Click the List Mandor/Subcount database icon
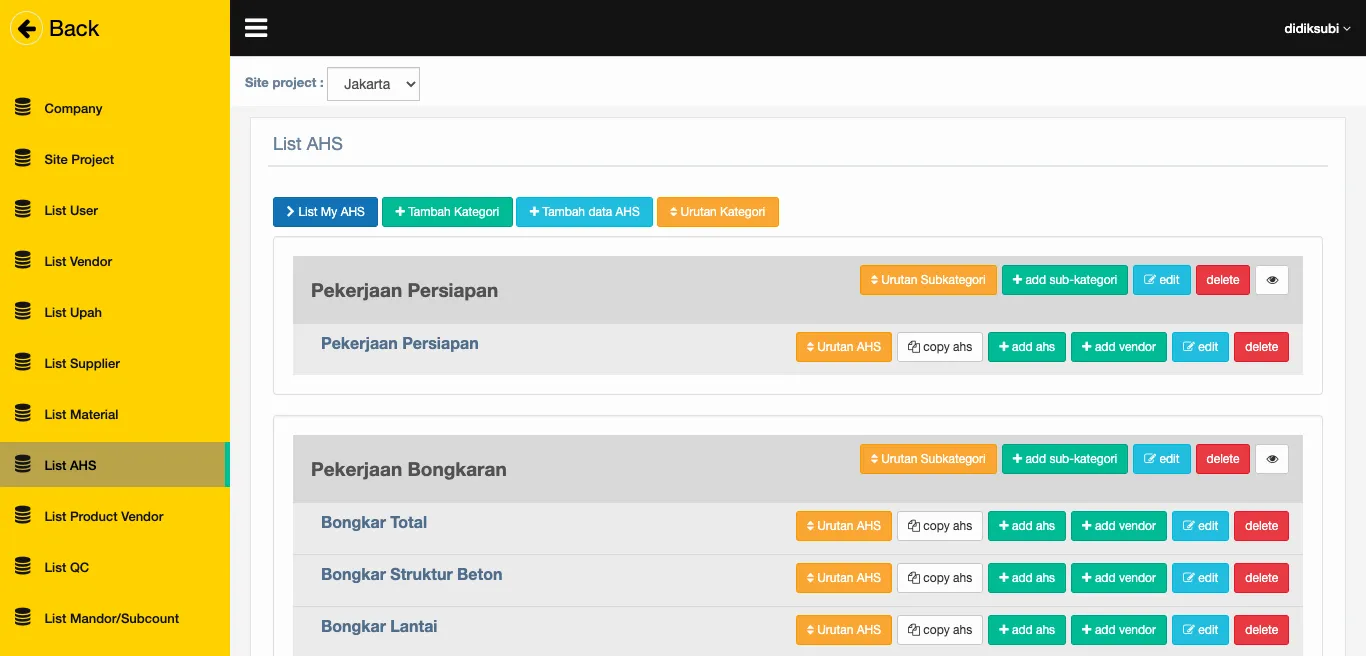 pos(23,618)
